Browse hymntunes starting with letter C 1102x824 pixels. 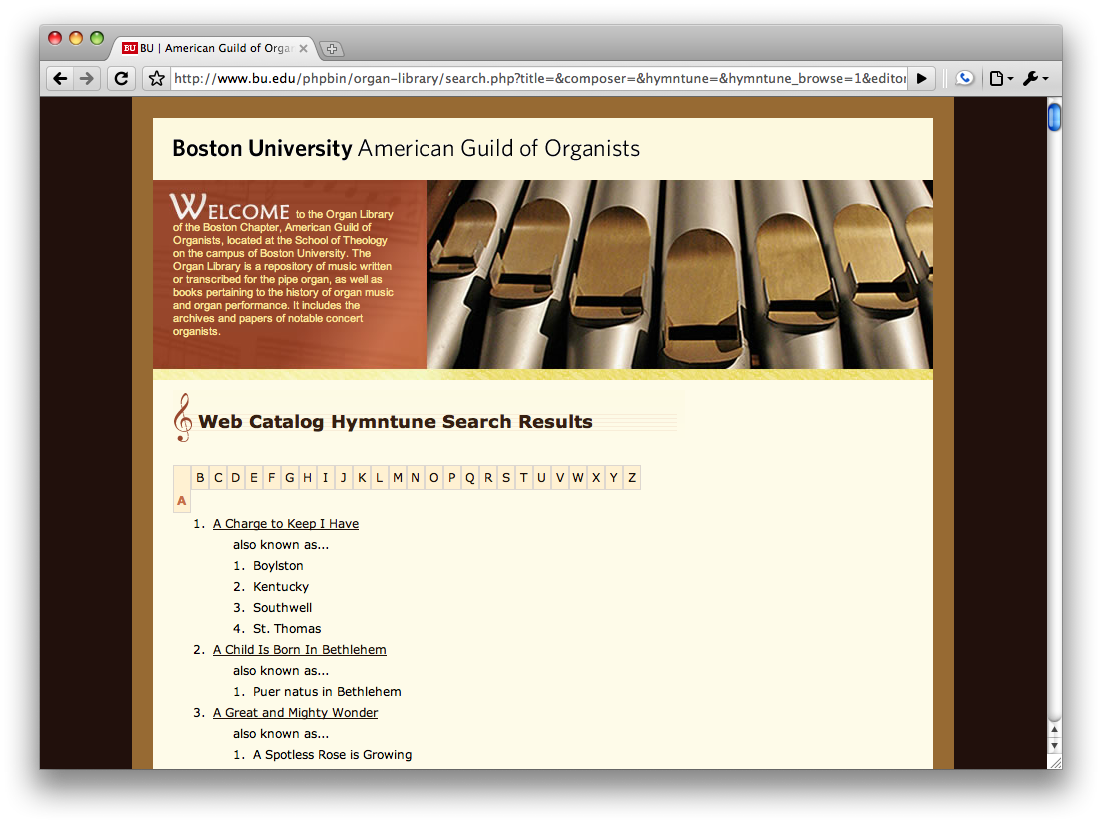tap(218, 477)
